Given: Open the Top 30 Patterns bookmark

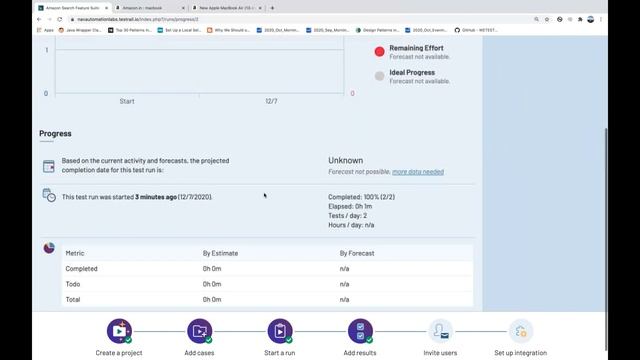Looking at the screenshot, I should (130, 30).
